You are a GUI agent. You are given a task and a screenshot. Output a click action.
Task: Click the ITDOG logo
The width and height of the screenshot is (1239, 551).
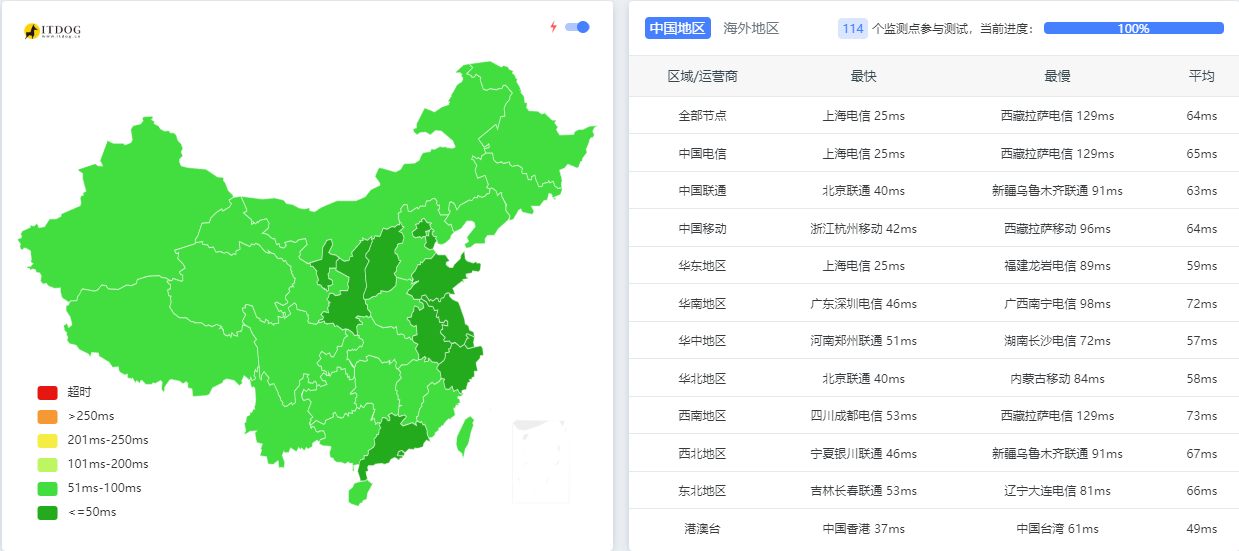[52, 32]
